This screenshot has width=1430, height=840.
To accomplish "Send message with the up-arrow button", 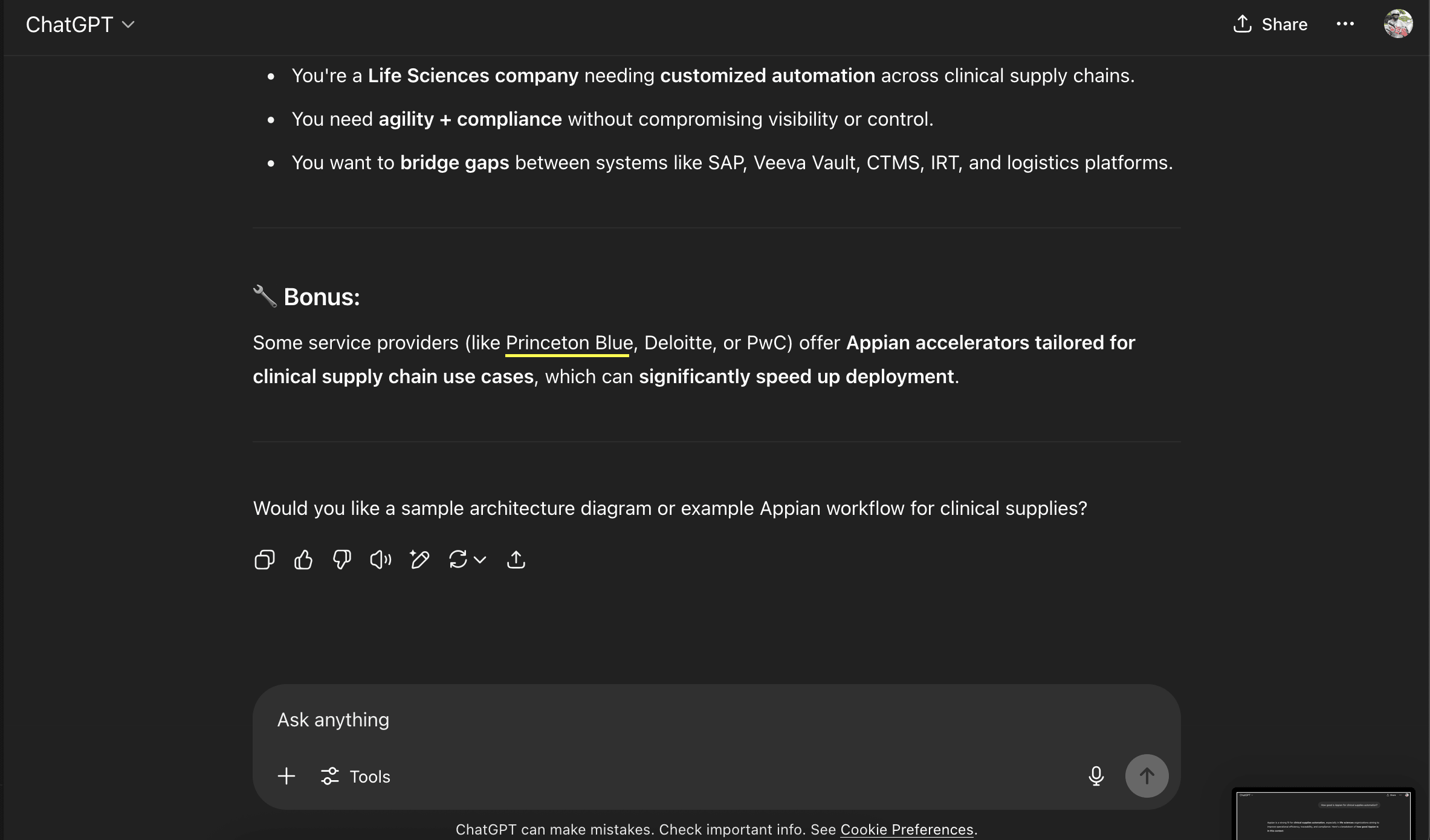I will (x=1147, y=776).
